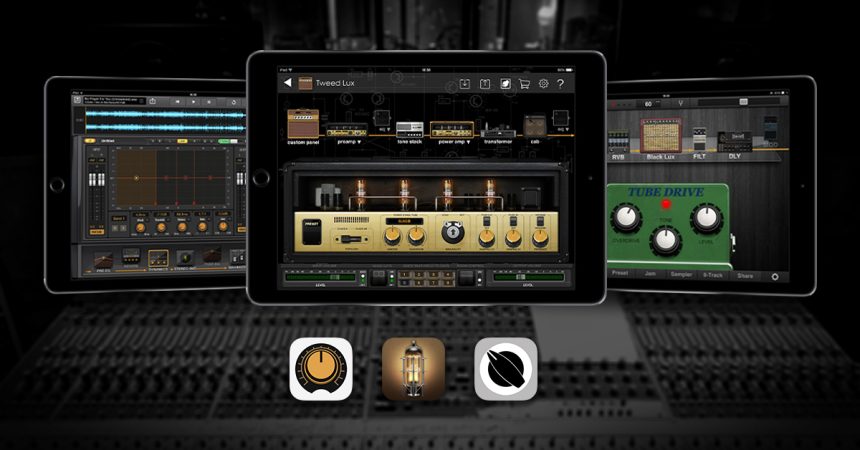The height and width of the screenshot is (450, 860).
Task: Click the back arrow beside Tweed Lux
Action: pos(288,83)
